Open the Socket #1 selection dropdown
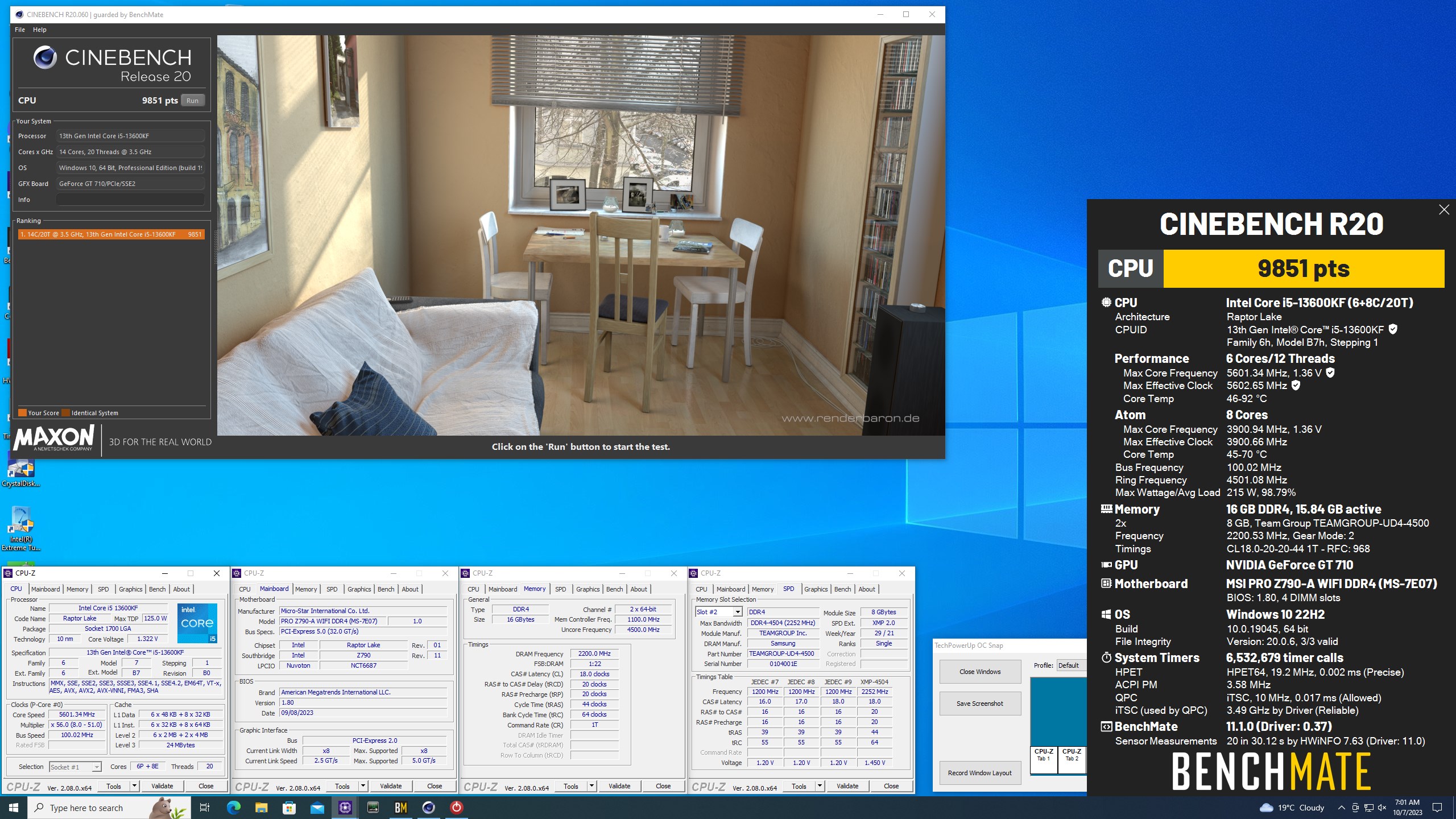The image size is (1456, 819). point(76,767)
